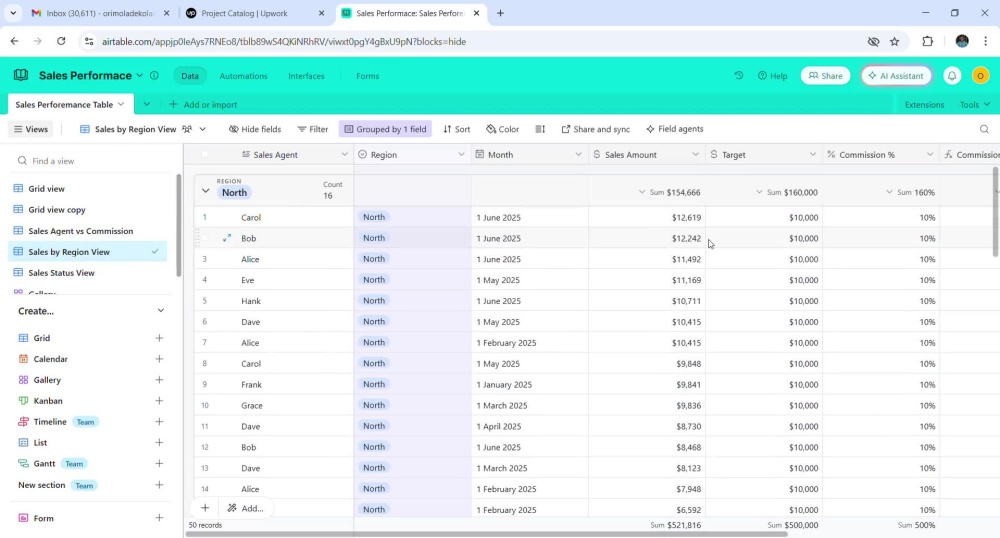Open collaborative view type icon
The image size is (1000, 538).
point(187,129)
